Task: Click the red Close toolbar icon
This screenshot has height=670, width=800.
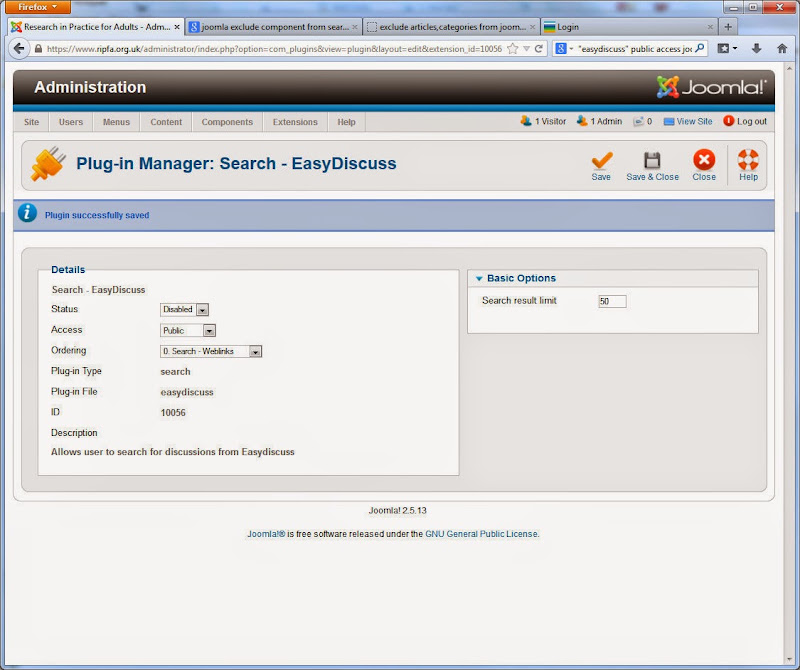Action: (704, 160)
